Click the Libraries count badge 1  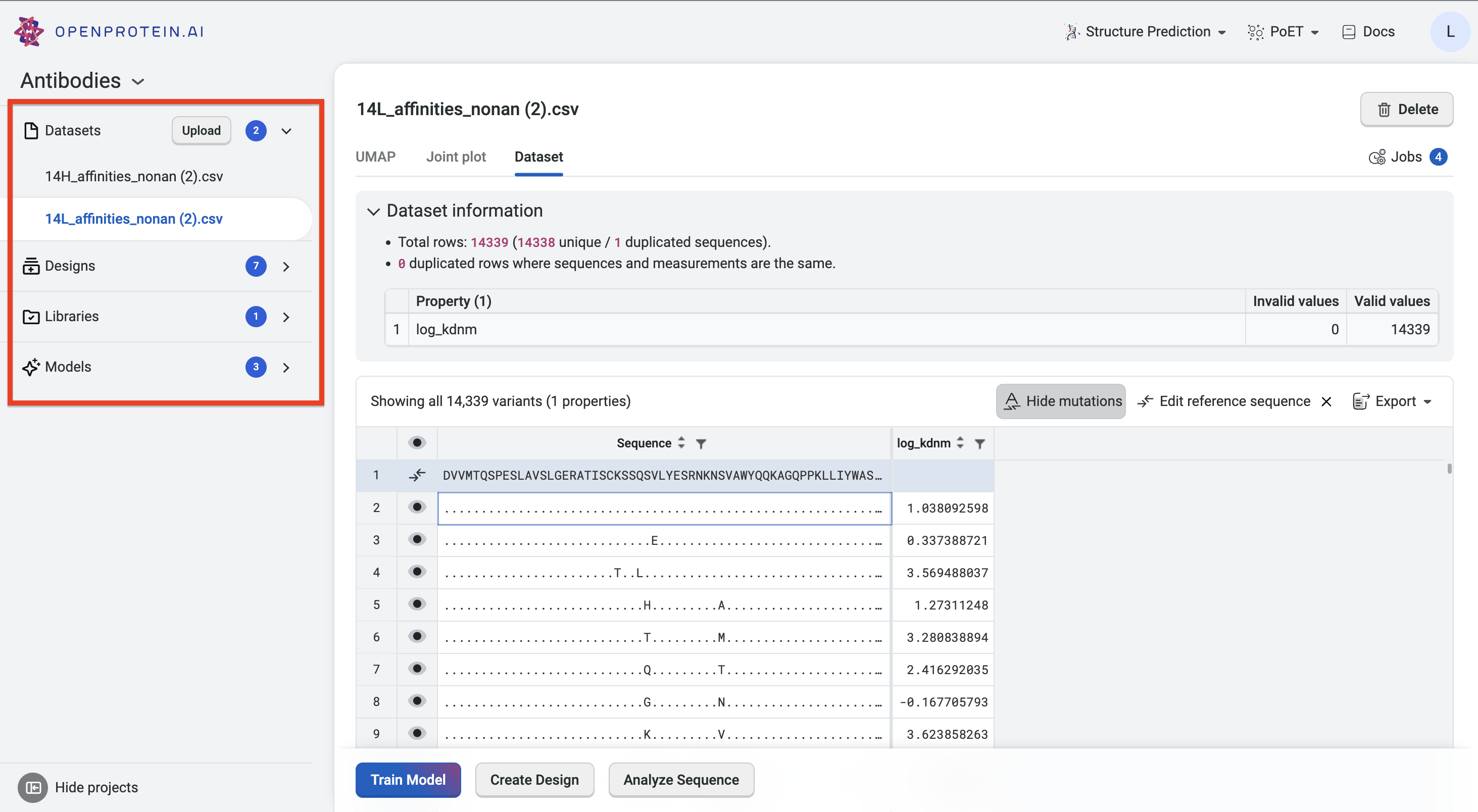255,317
